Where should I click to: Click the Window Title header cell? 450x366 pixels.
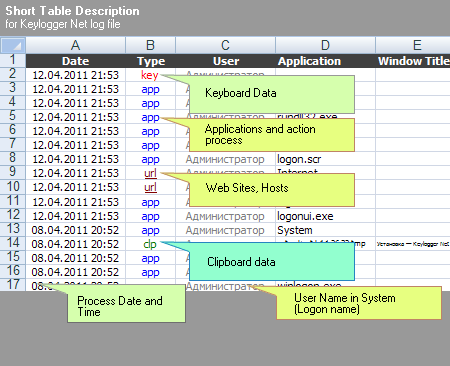(x=413, y=61)
